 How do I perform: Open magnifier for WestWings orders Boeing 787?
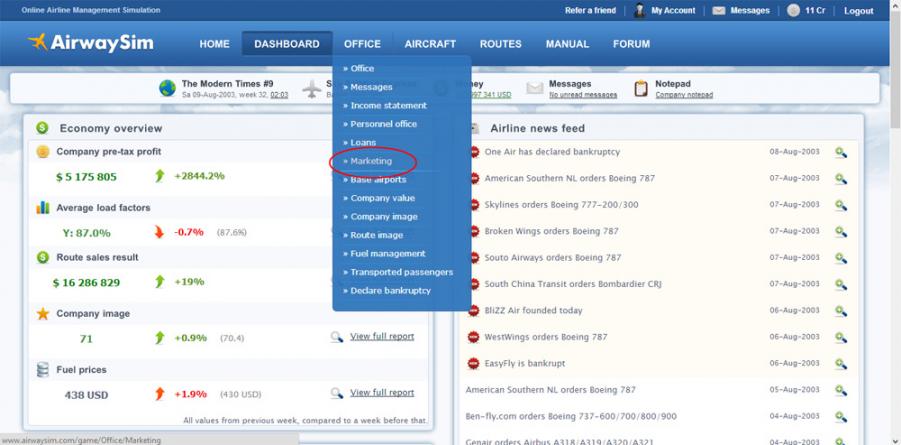[x=841, y=337]
